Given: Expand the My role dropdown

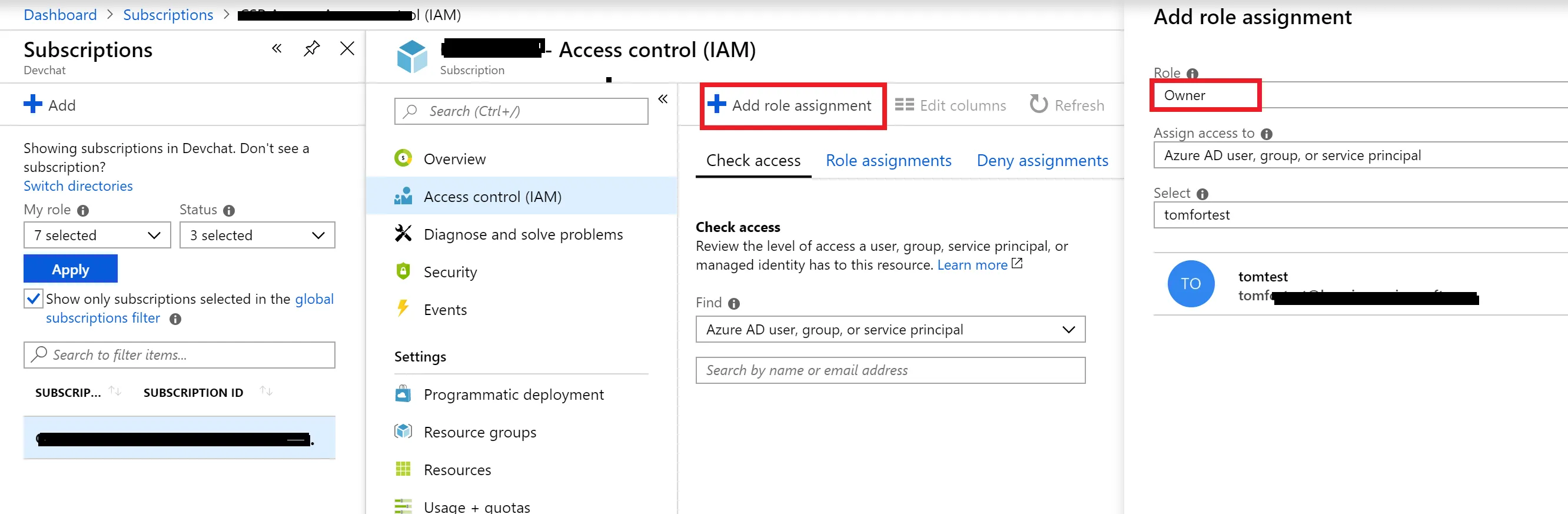Looking at the screenshot, I should (97, 235).
